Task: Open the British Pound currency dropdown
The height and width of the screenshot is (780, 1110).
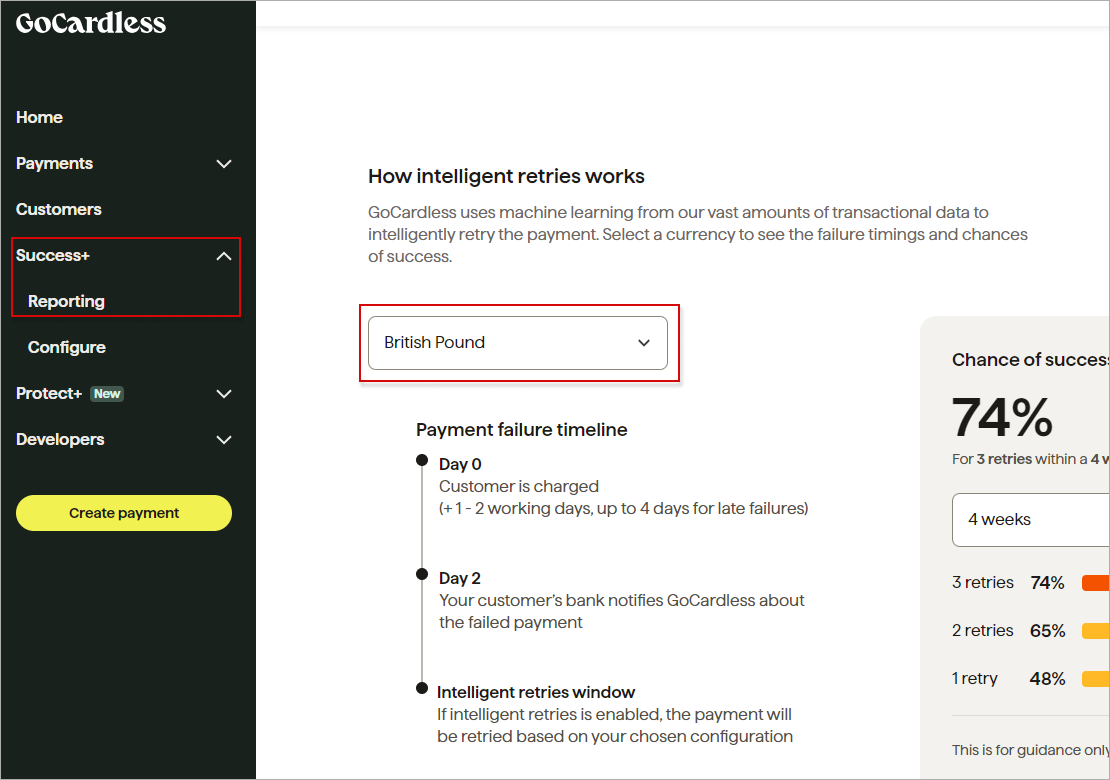Action: (x=517, y=343)
